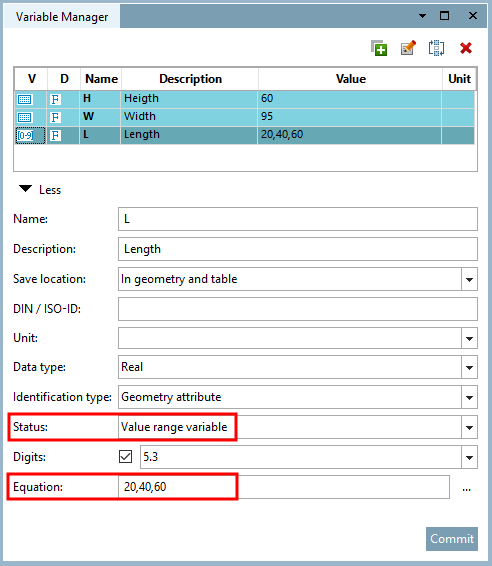Click the F icon in L row

coord(55,135)
